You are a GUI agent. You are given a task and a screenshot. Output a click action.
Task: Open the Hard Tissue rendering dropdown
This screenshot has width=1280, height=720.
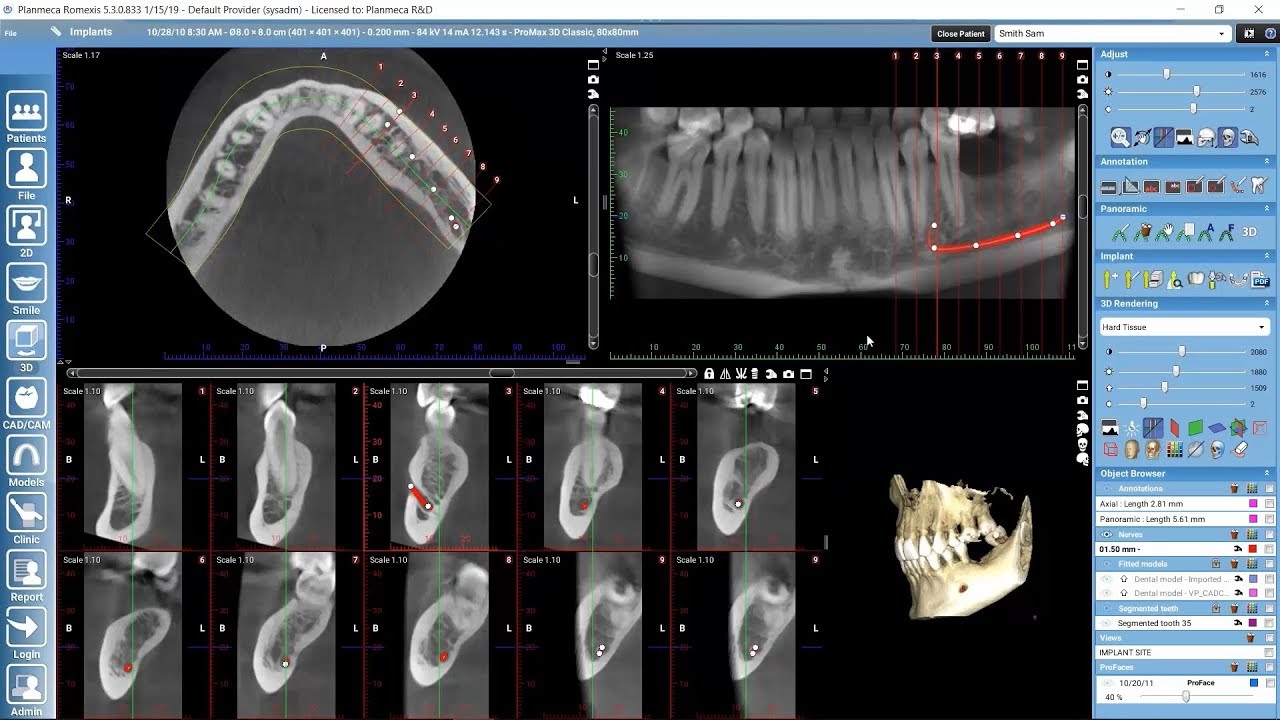(1183, 327)
